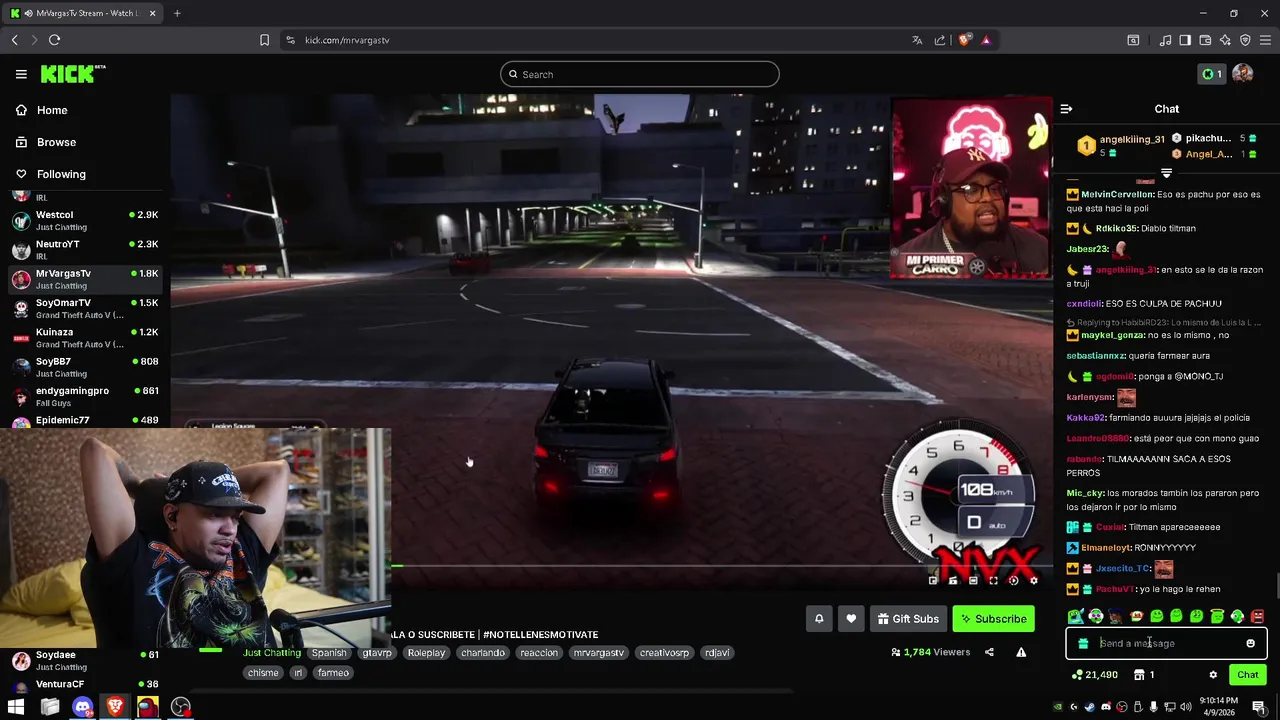Open Brave browser main menu

tap(1266, 40)
